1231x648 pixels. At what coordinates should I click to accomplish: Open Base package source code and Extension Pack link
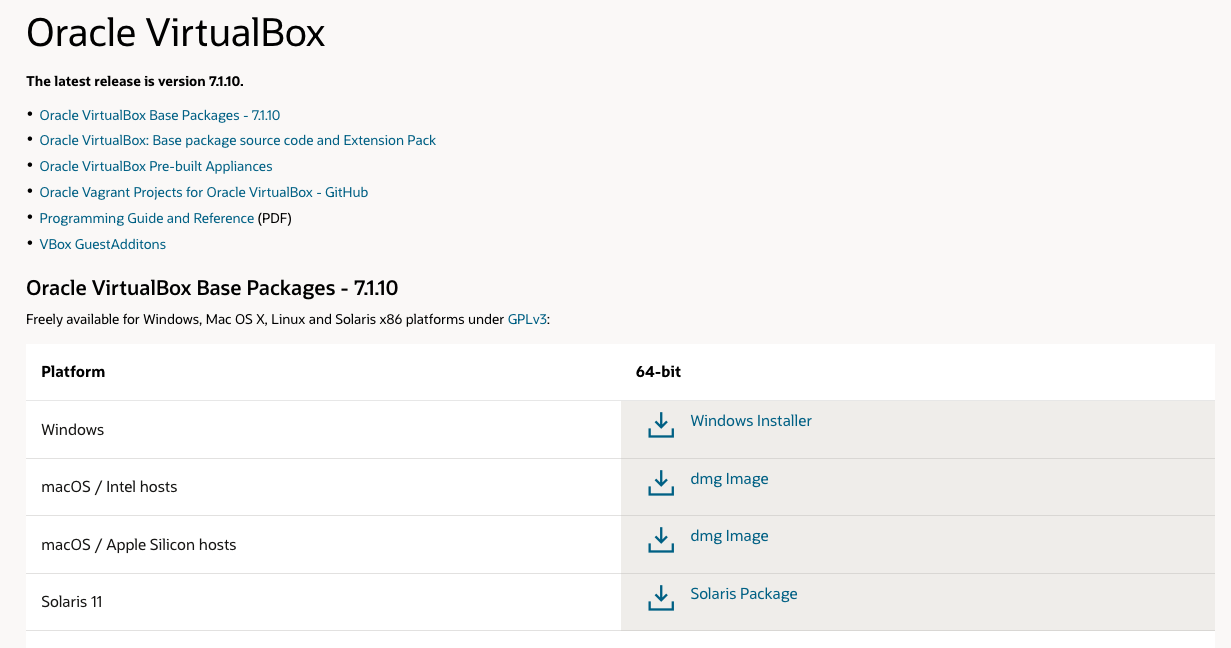(238, 140)
